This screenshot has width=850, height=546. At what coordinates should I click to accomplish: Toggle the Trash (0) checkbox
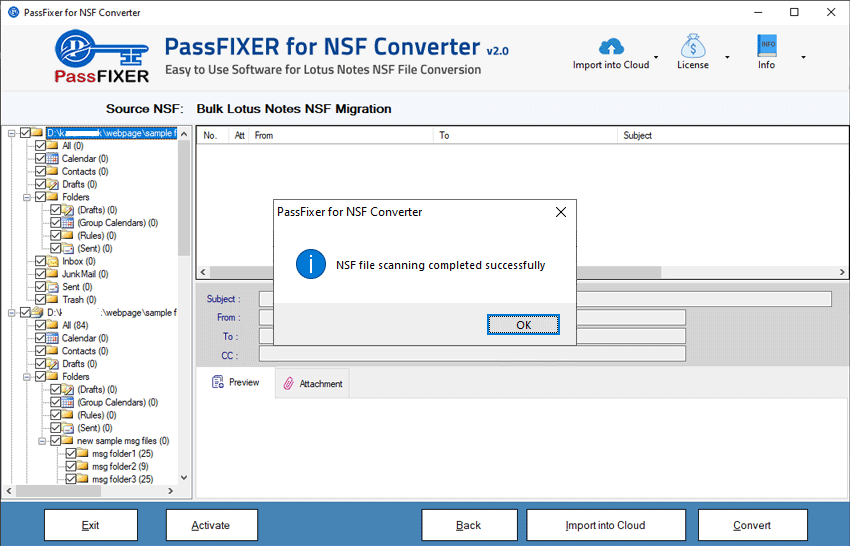pyautogui.click(x=40, y=299)
